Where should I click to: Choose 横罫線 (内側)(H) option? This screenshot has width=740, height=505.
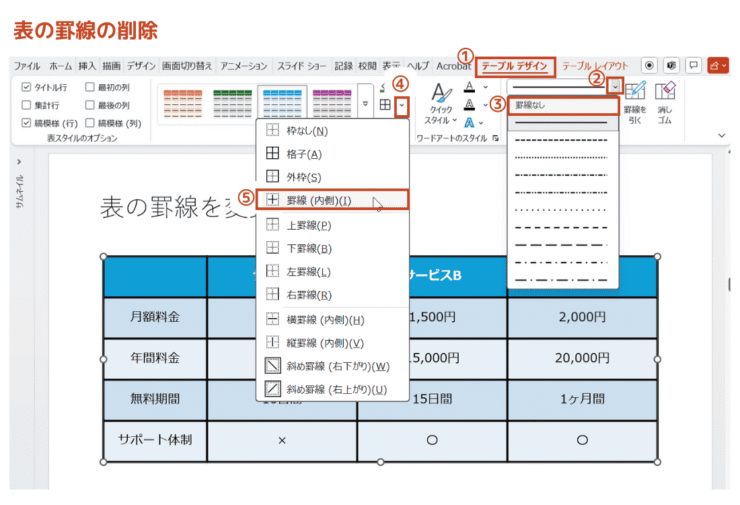click(332, 320)
